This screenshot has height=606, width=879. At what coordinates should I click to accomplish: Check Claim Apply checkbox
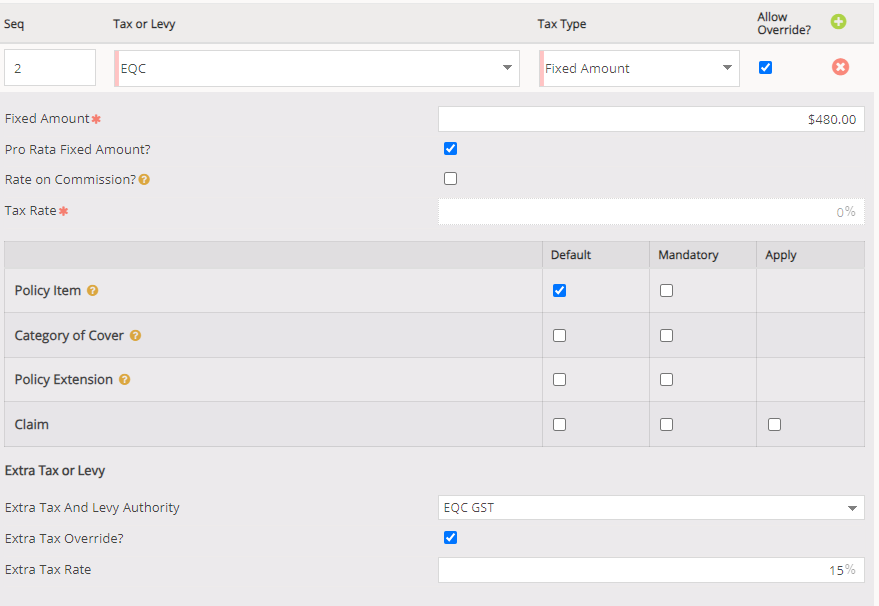pyautogui.click(x=774, y=424)
